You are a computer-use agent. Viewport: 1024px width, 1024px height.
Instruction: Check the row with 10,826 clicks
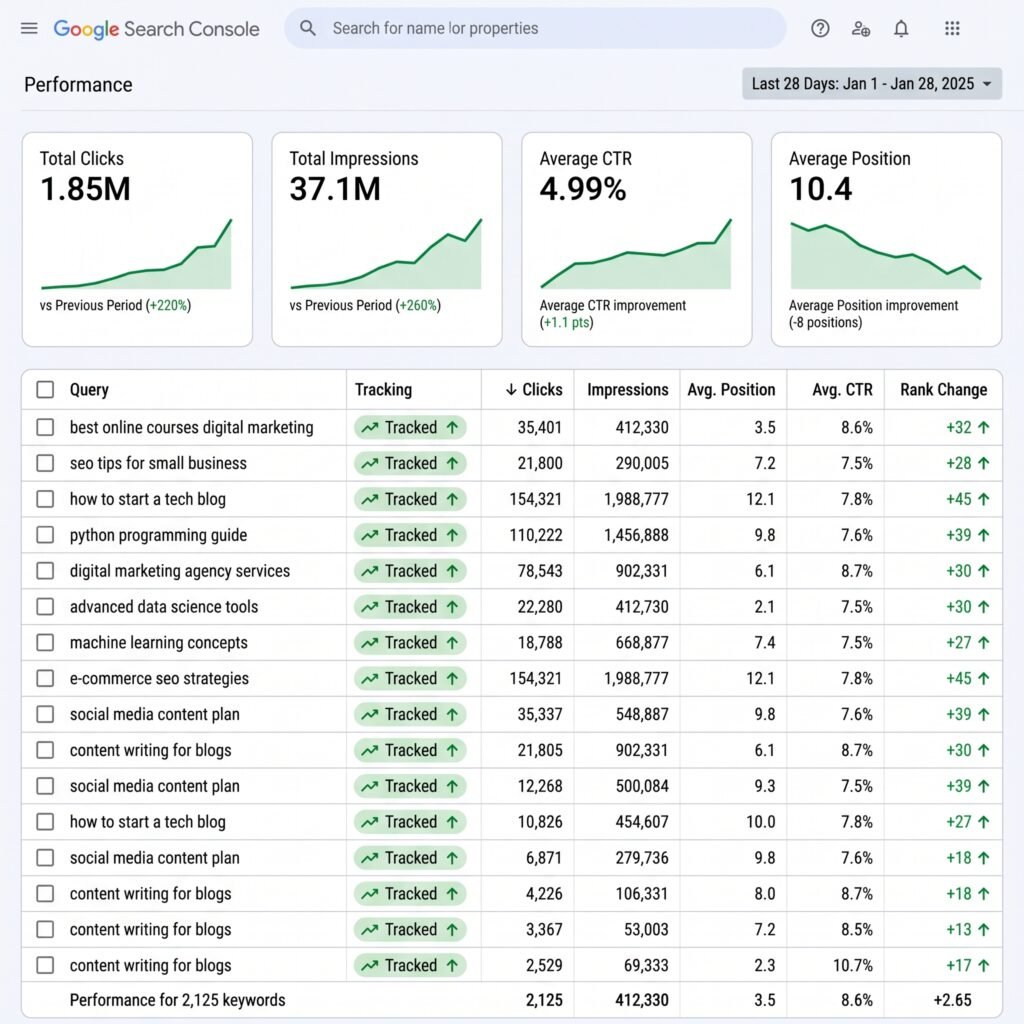[45, 822]
